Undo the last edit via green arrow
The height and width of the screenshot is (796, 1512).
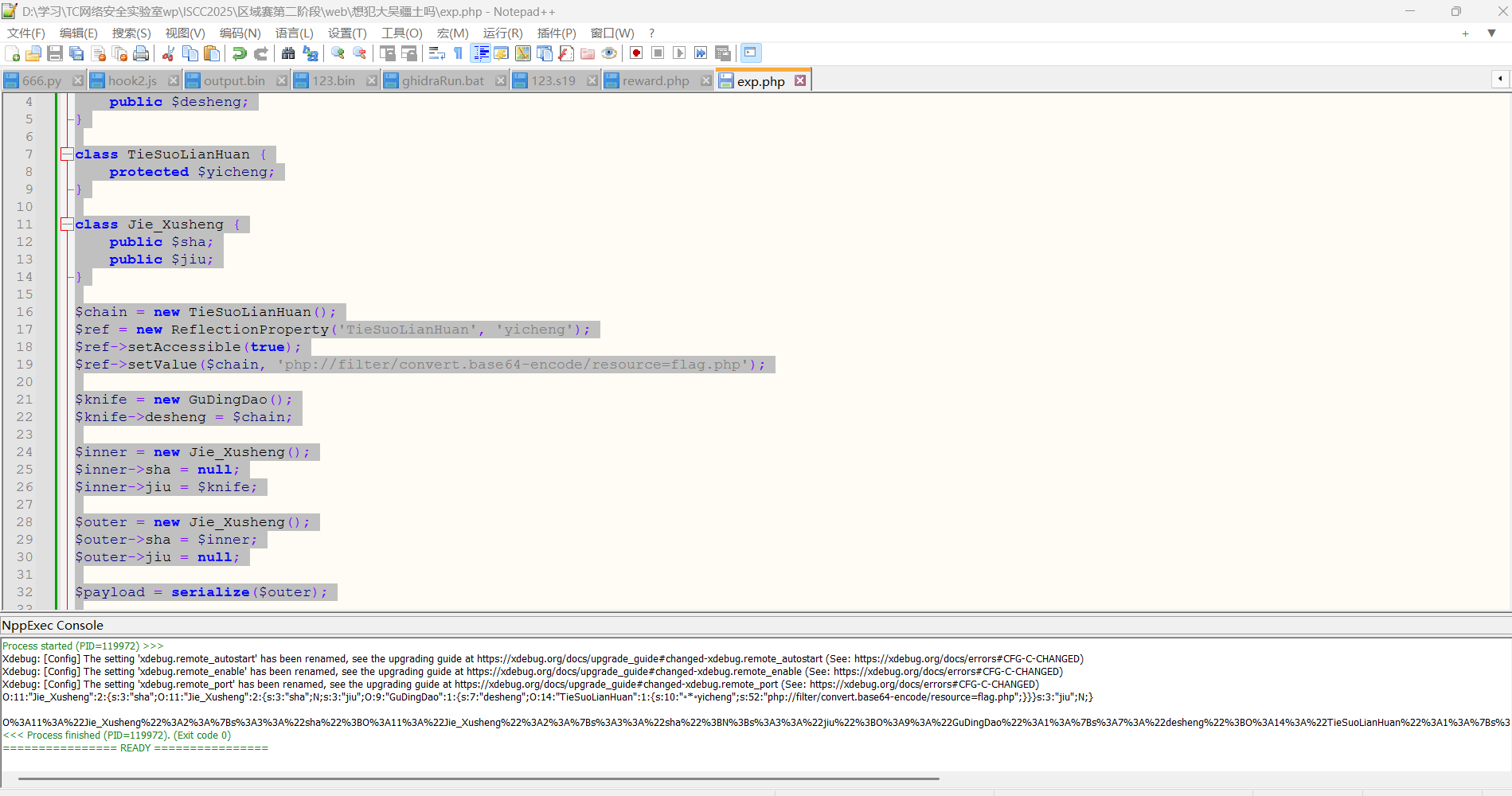coord(239,53)
